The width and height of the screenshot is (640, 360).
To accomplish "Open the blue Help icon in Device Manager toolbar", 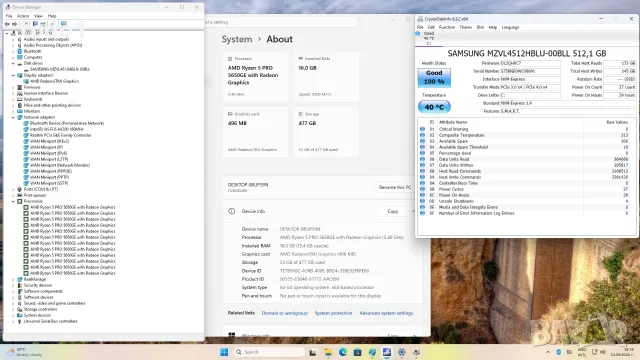I will point(35,24).
